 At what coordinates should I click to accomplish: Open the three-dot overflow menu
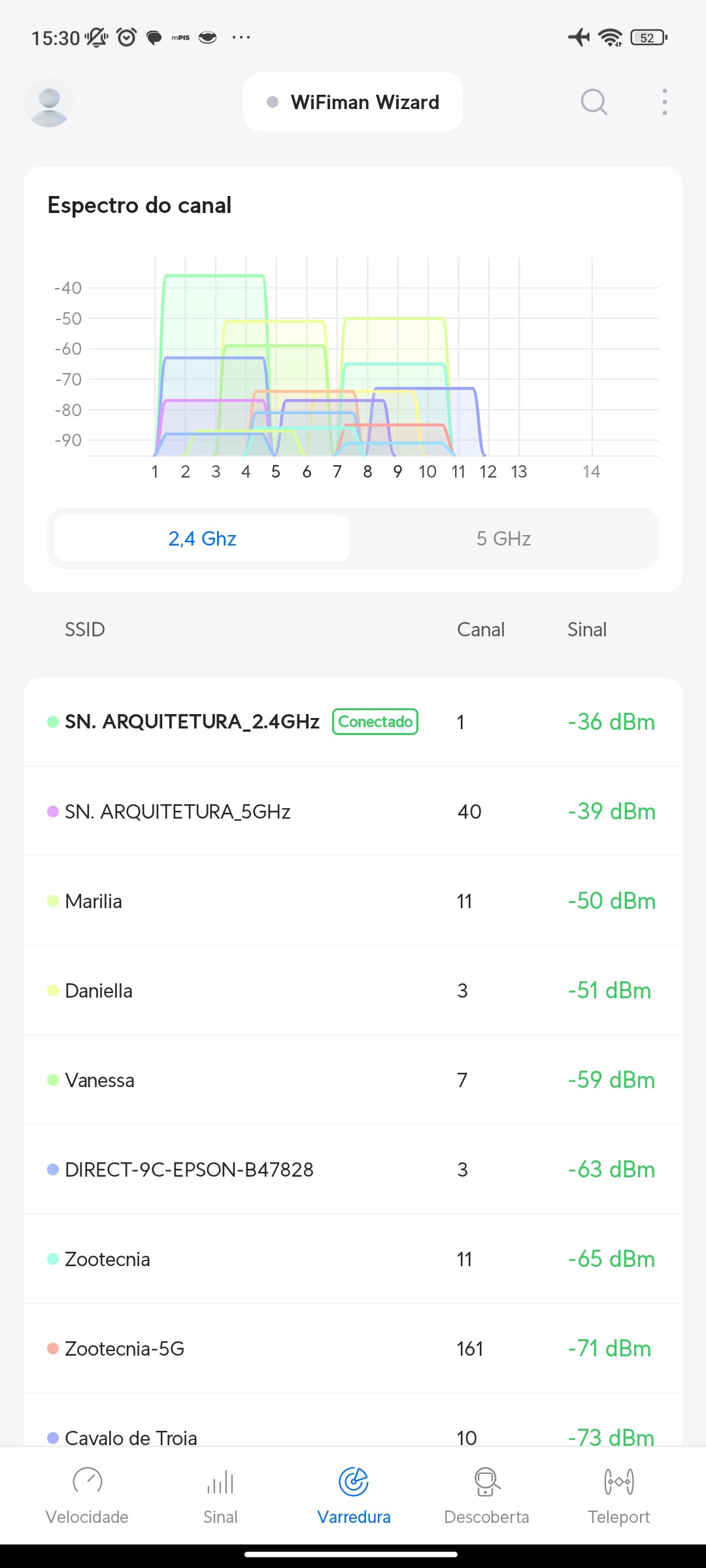pos(664,102)
